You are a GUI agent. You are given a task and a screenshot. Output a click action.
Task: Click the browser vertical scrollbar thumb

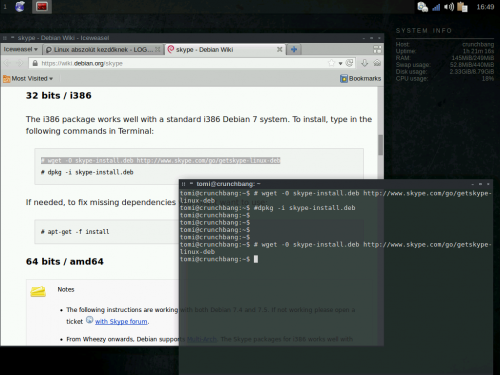point(380,145)
